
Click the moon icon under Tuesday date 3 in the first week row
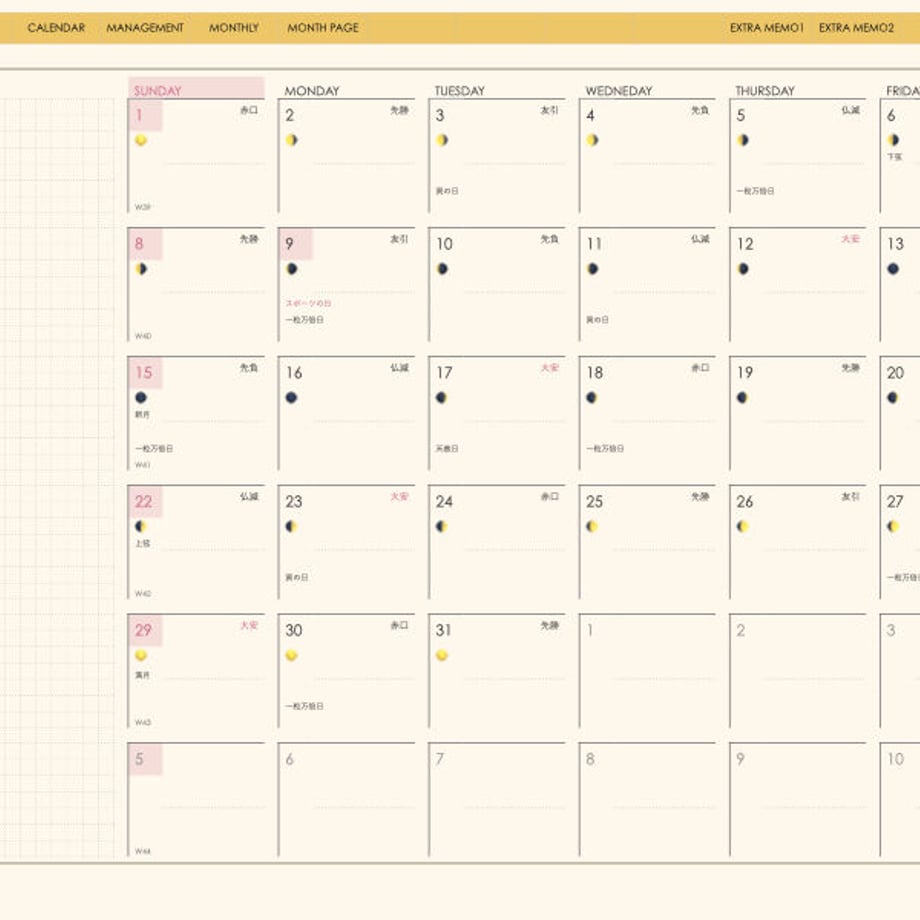(442, 140)
